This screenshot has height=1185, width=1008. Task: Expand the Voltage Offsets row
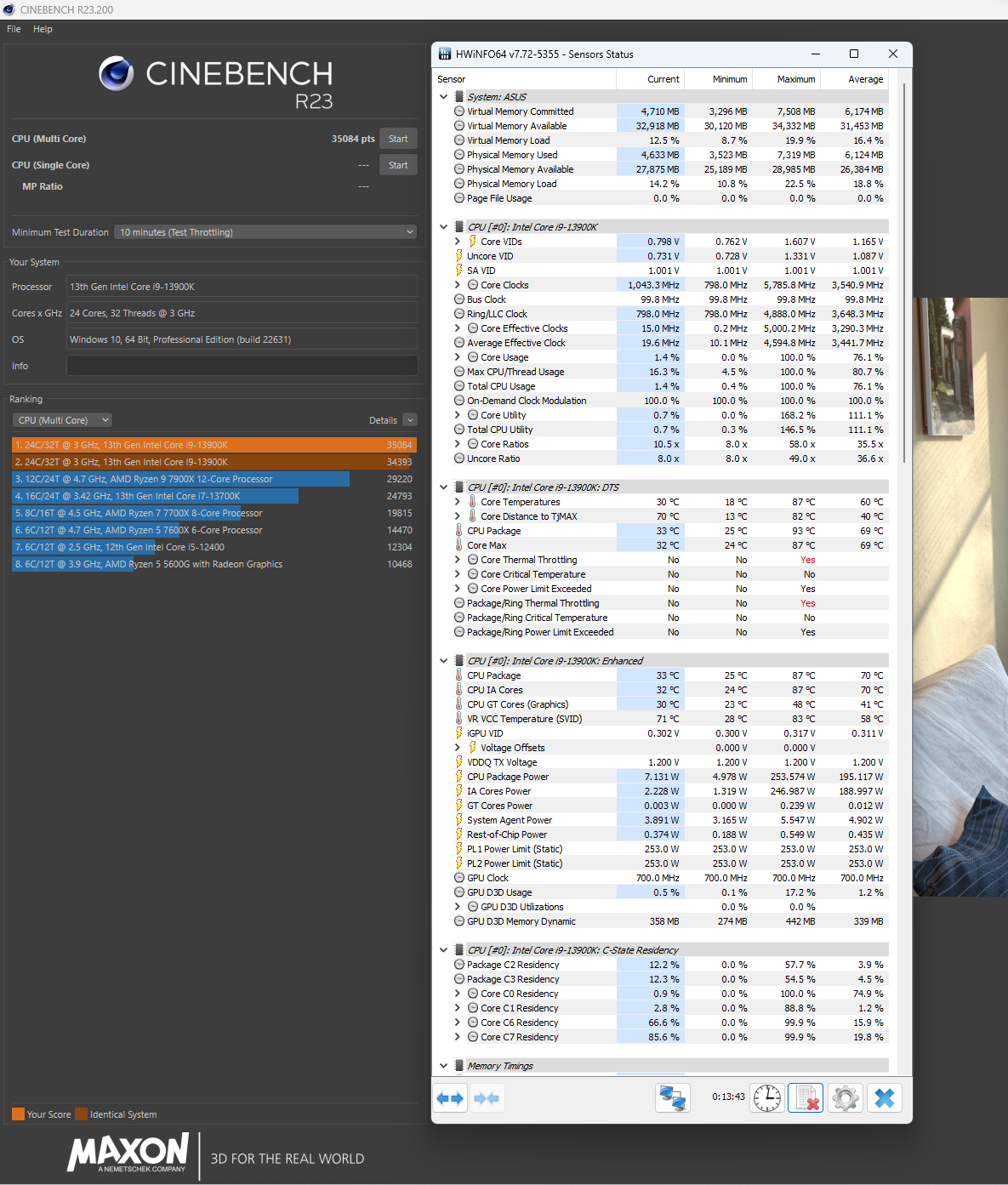pyautogui.click(x=458, y=748)
